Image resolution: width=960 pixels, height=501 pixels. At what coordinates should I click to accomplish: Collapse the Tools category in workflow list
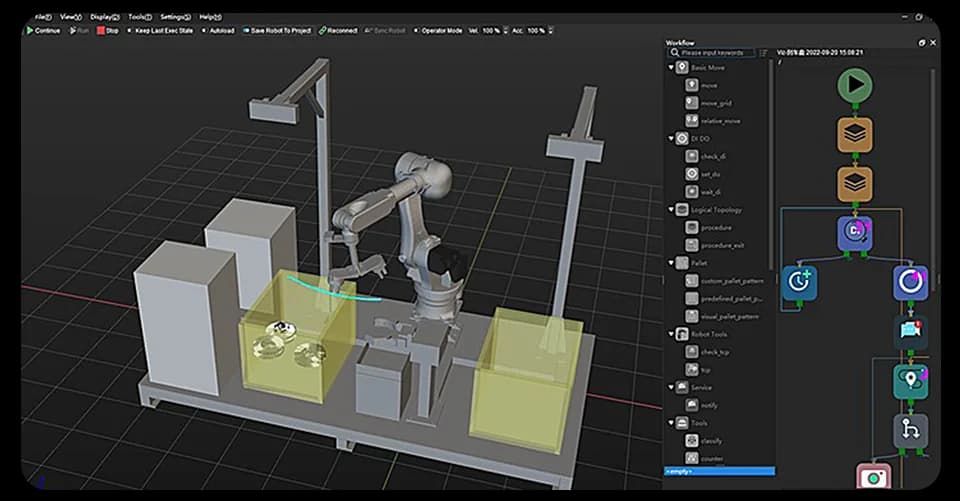671,423
